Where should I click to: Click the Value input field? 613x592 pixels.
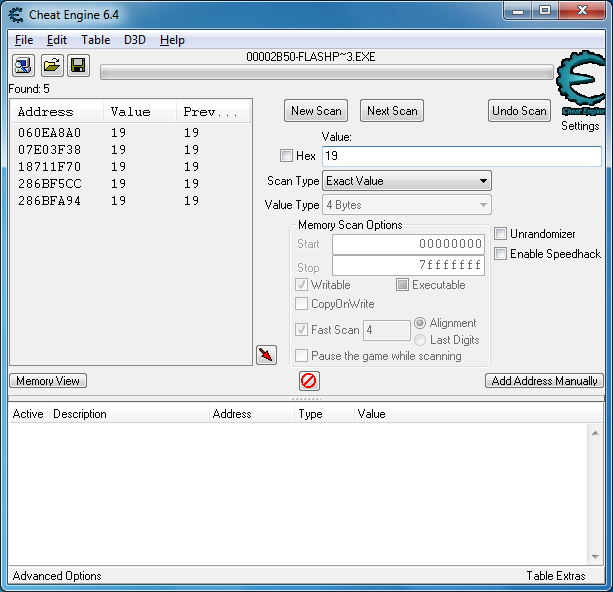(462, 156)
